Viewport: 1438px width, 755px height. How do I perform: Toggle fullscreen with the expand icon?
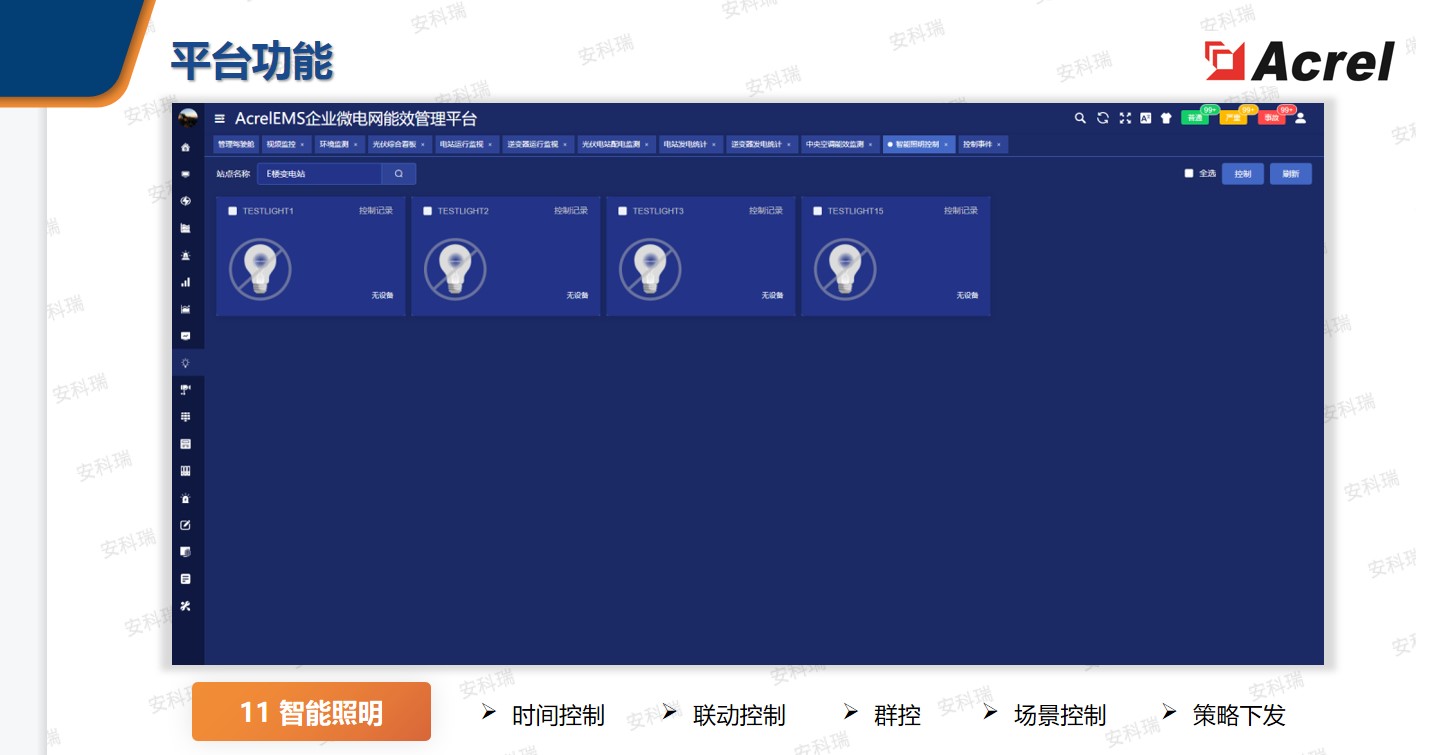(1125, 118)
